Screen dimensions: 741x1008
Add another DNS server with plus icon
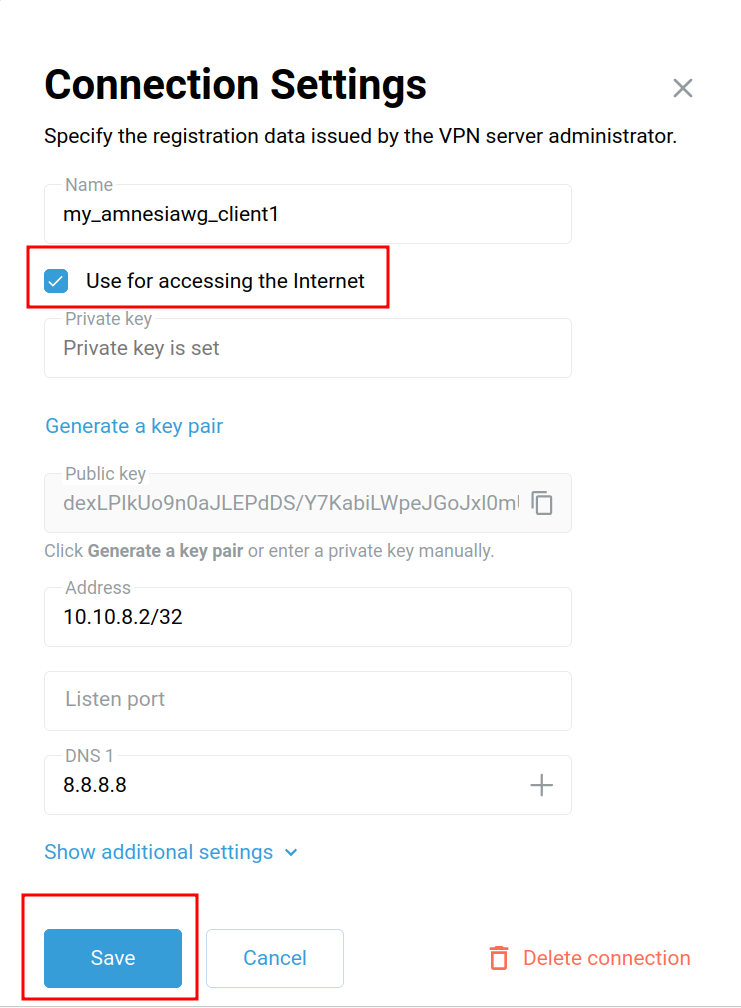pyautogui.click(x=541, y=785)
